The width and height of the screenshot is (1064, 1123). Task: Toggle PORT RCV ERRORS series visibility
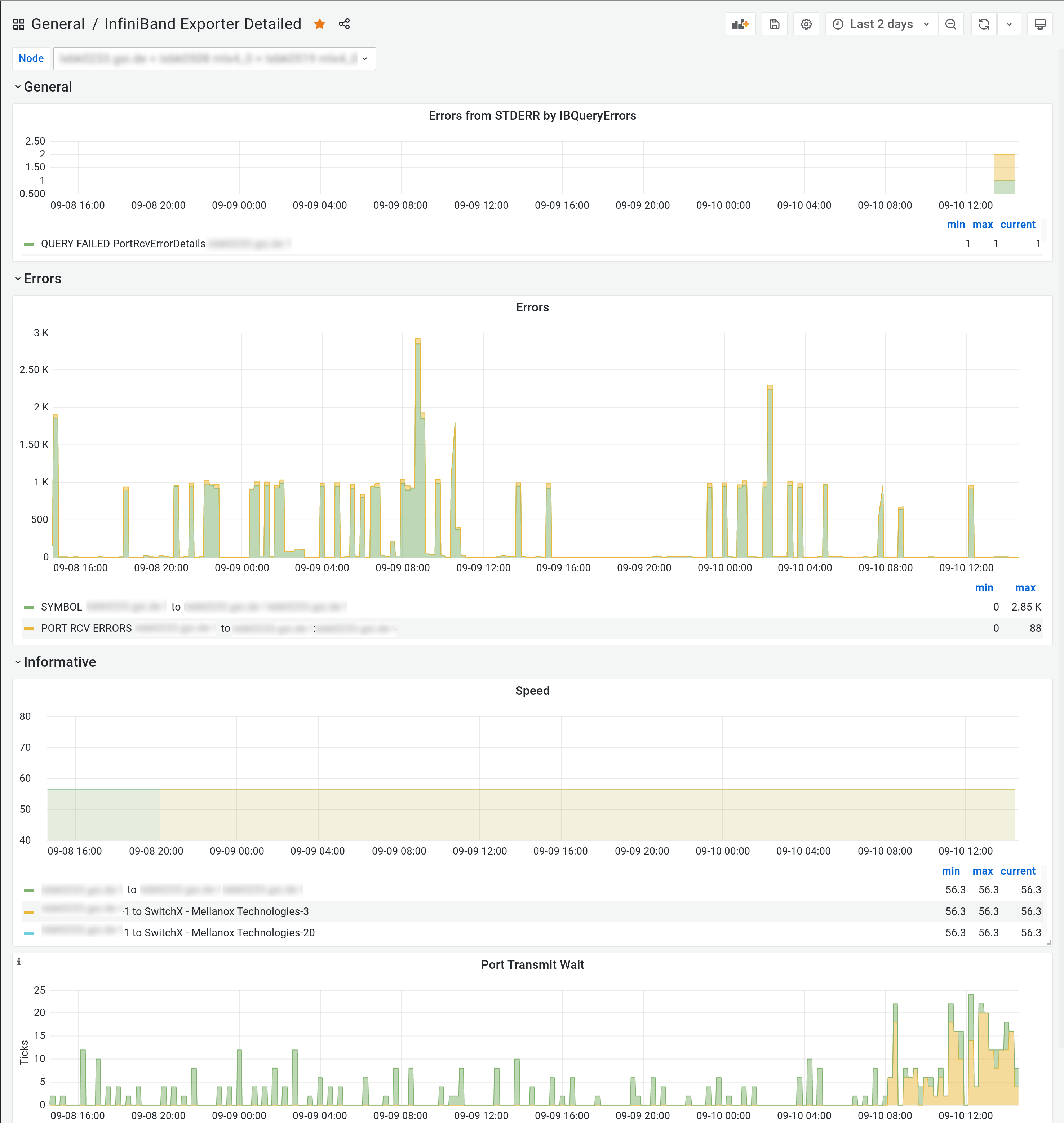click(86, 629)
